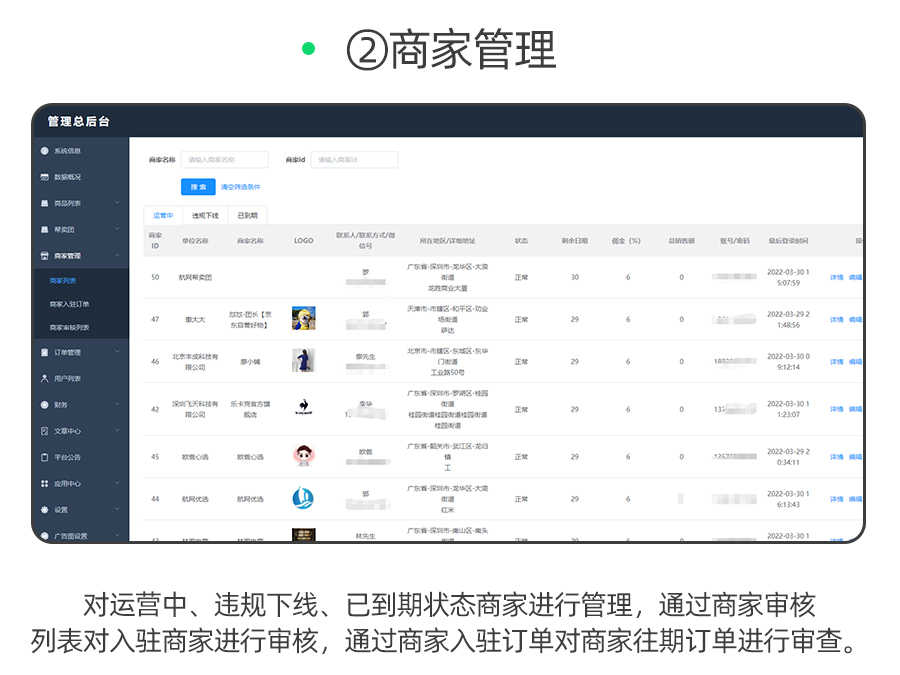Expand the 商品列表 menu chevron
The image size is (900, 675).
(117, 203)
